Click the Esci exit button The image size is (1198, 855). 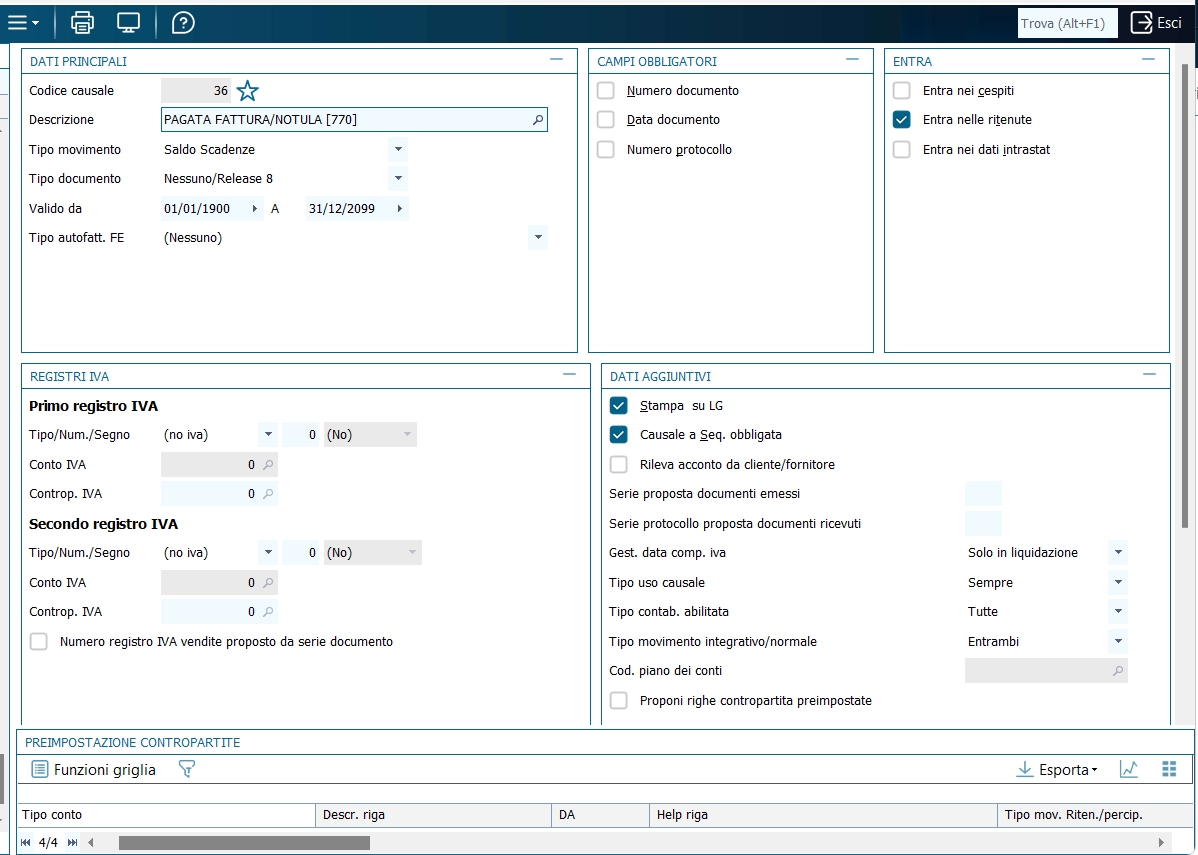coord(1157,23)
